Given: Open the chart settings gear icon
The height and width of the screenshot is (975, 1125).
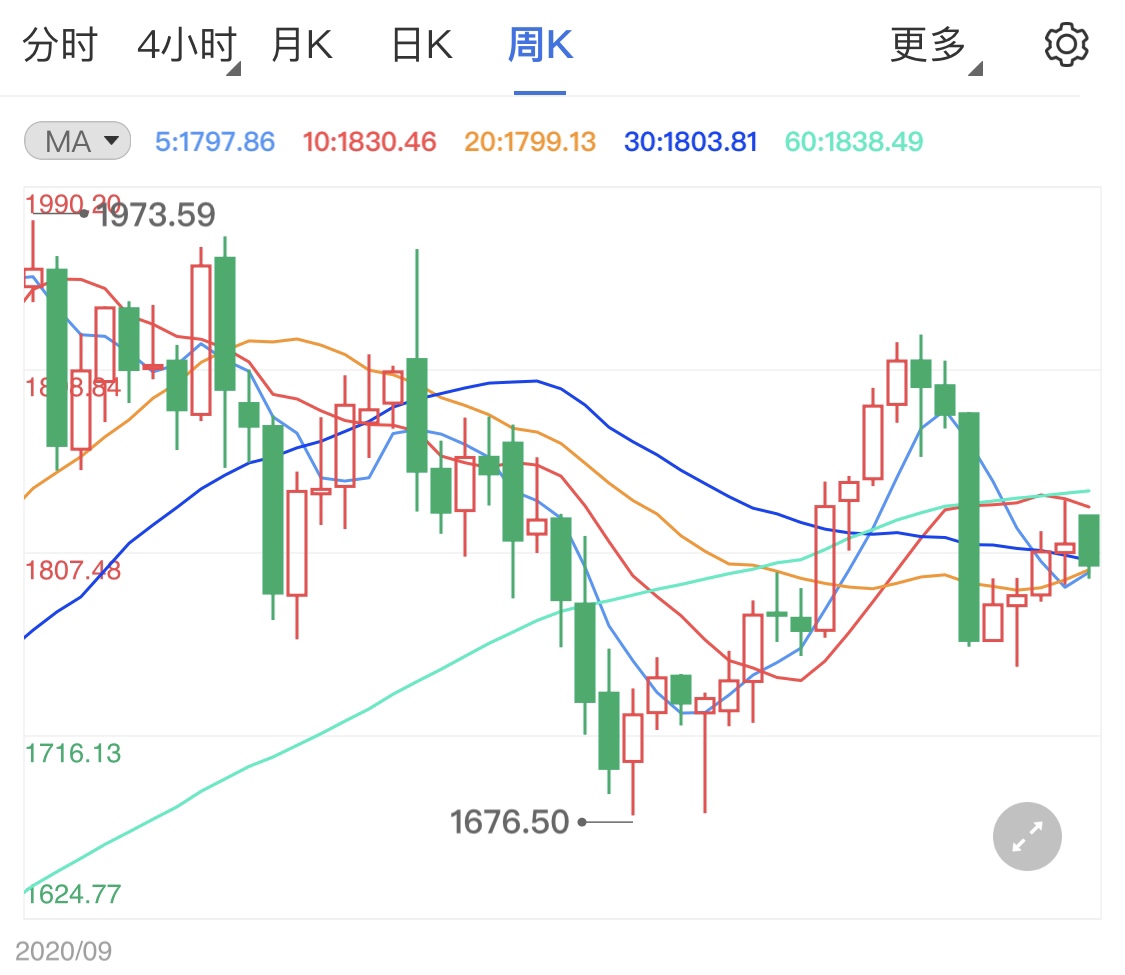Looking at the screenshot, I should tap(1066, 44).
